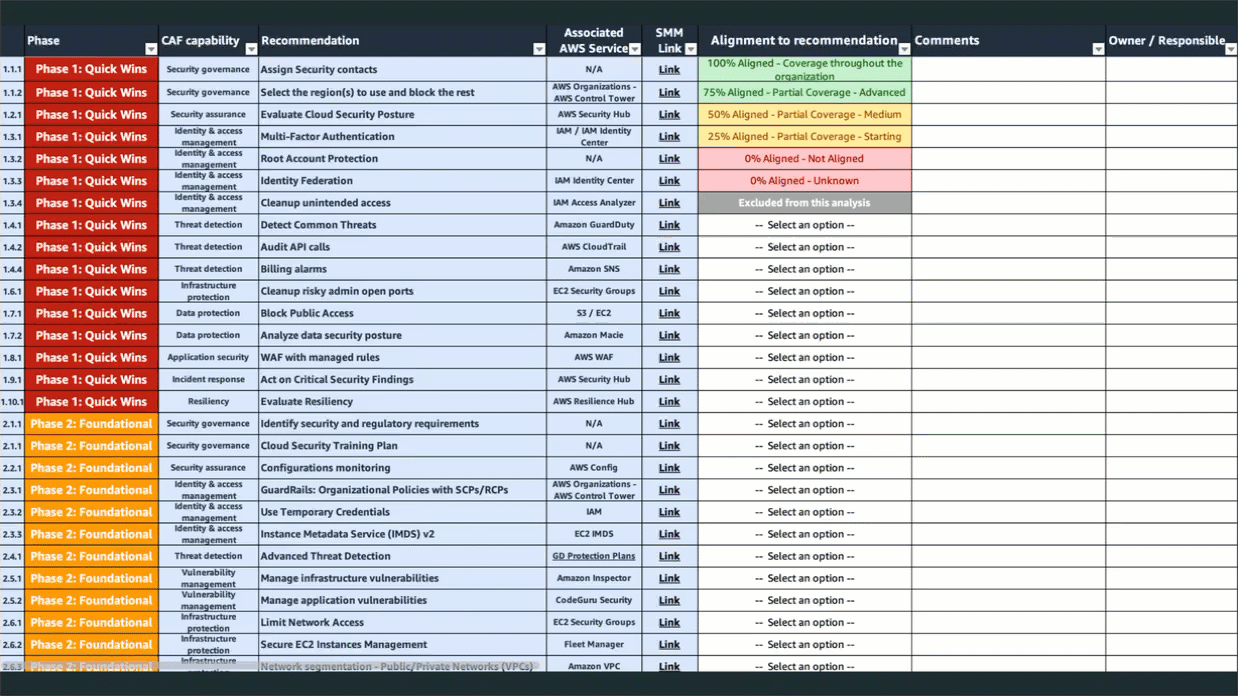Click the 50% Aligned - Partial Coverage - Medium cell
1238x696 pixels.
point(805,114)
